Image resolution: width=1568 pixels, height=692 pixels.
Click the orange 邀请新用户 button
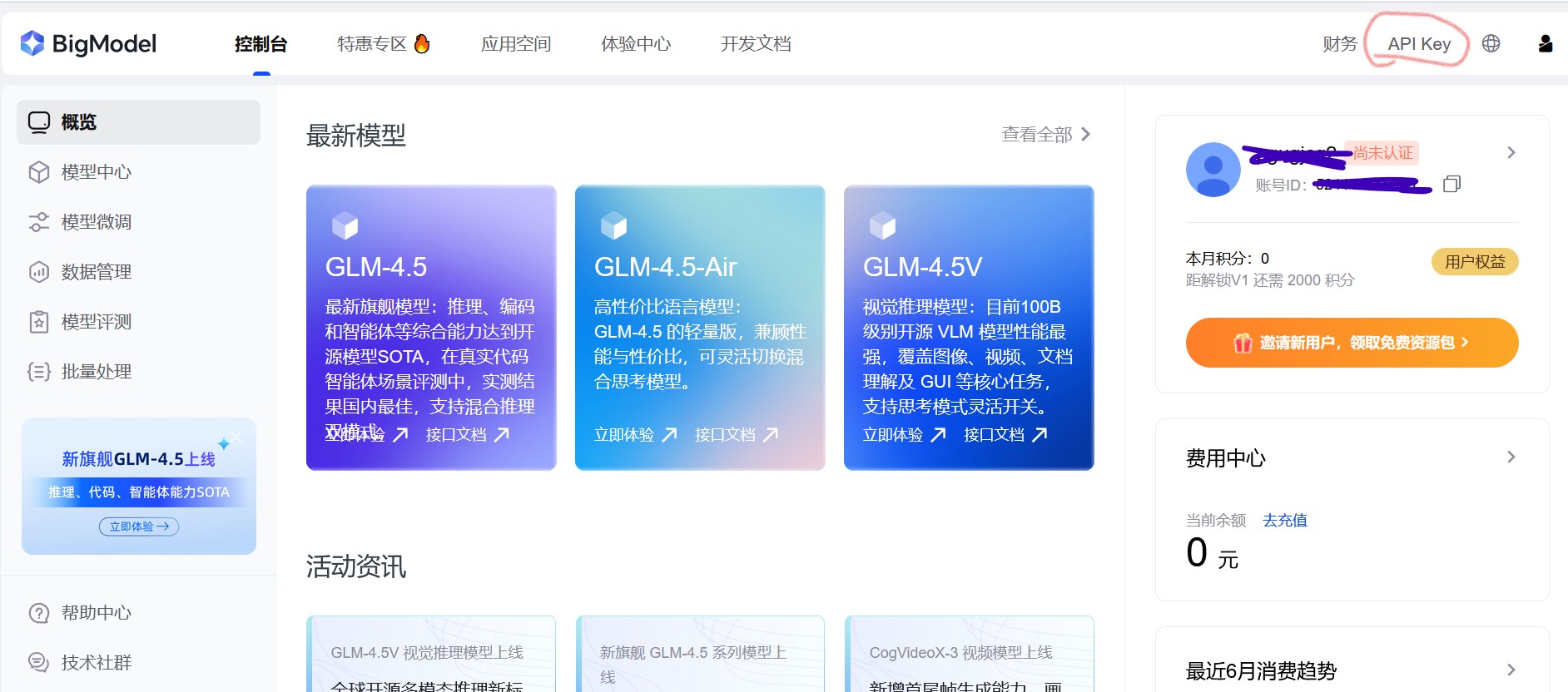coord(1352,343)
